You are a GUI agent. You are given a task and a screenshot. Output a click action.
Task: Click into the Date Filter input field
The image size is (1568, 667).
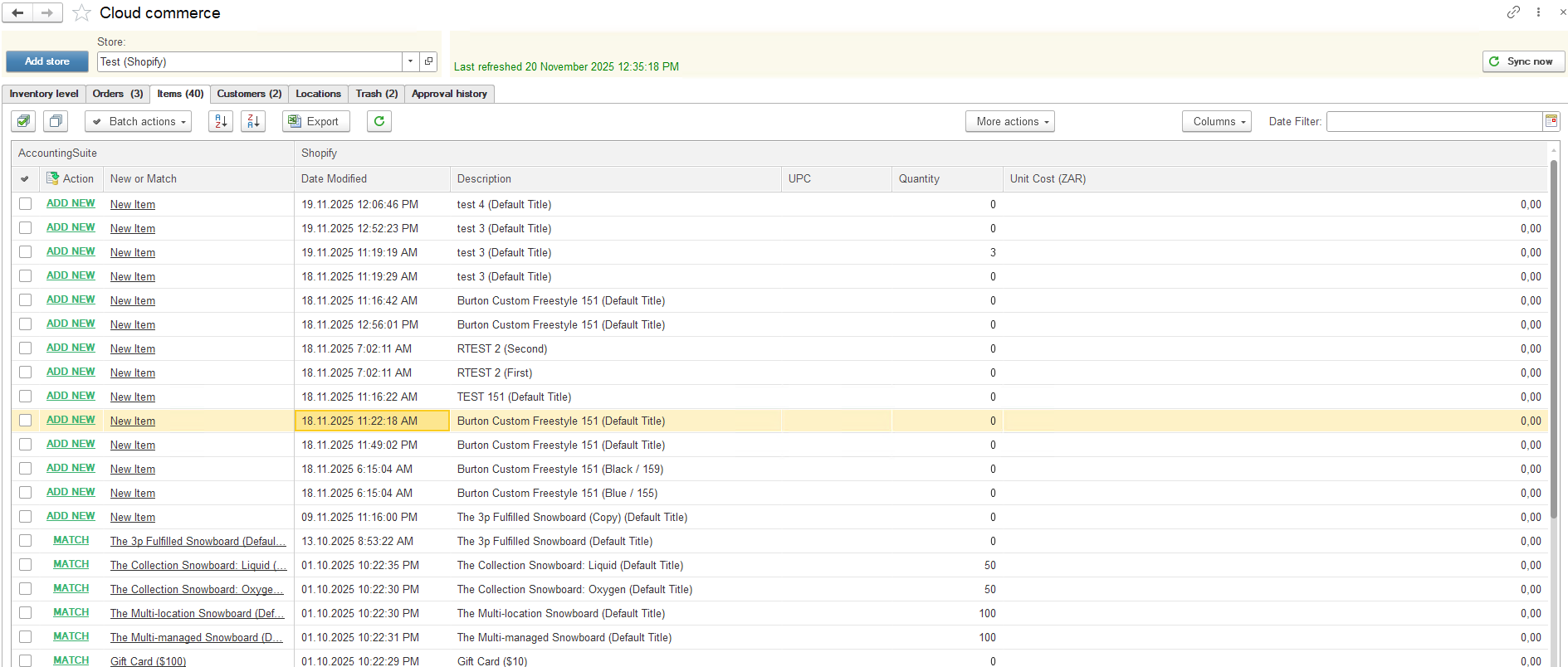(1434, 121)
